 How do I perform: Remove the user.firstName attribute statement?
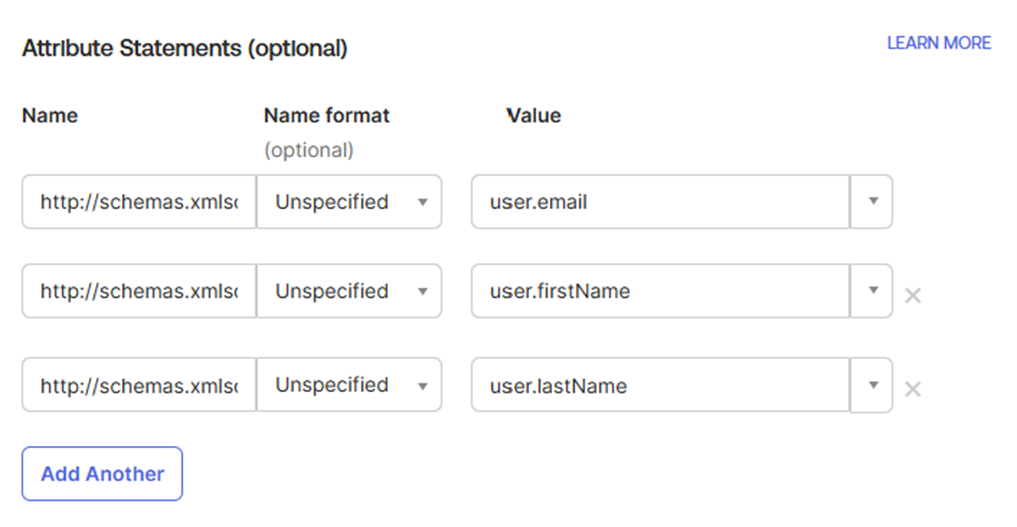click(912, 296)
